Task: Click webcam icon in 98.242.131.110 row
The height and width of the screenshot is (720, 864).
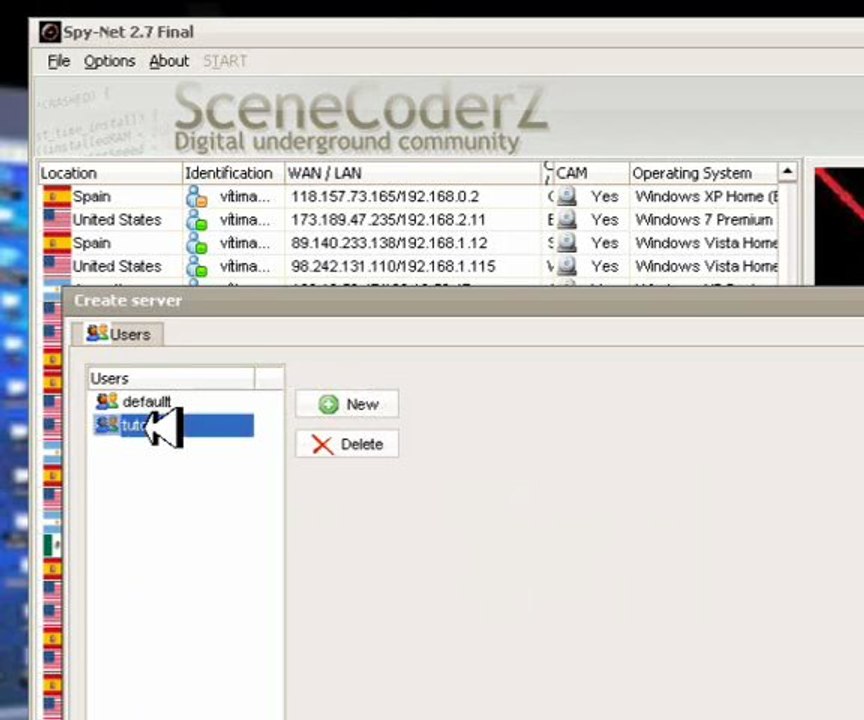Action: click(x=567, y=266)
